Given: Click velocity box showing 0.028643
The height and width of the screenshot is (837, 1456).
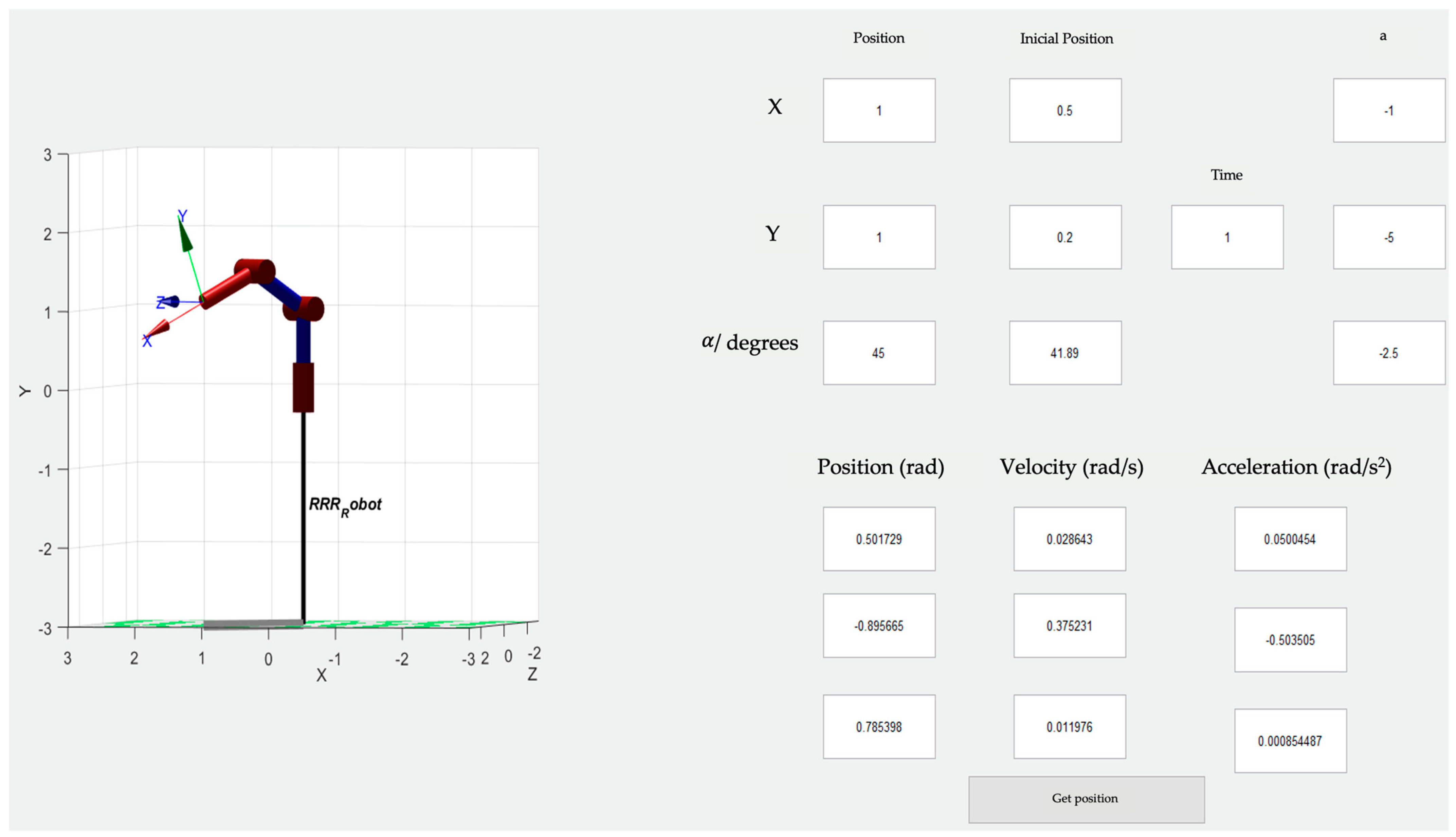Looking at the screenshot, I should pyautogui.click(x=1069, y=539).
